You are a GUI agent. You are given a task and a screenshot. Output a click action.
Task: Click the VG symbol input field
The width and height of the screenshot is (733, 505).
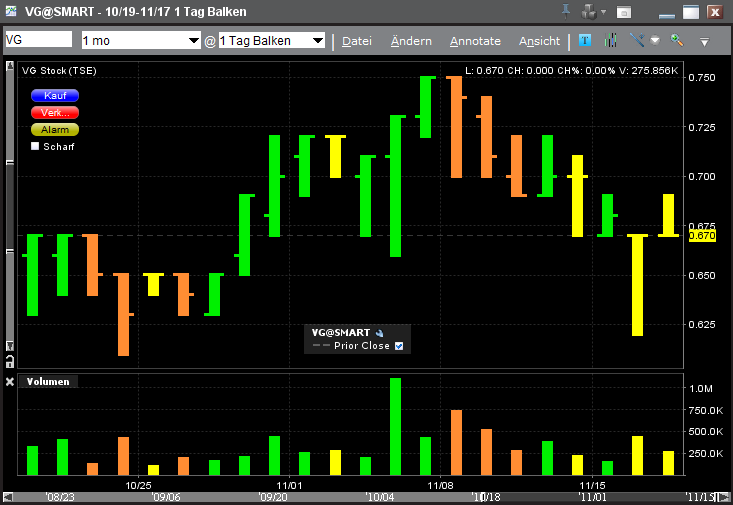[x=38, y=40]
